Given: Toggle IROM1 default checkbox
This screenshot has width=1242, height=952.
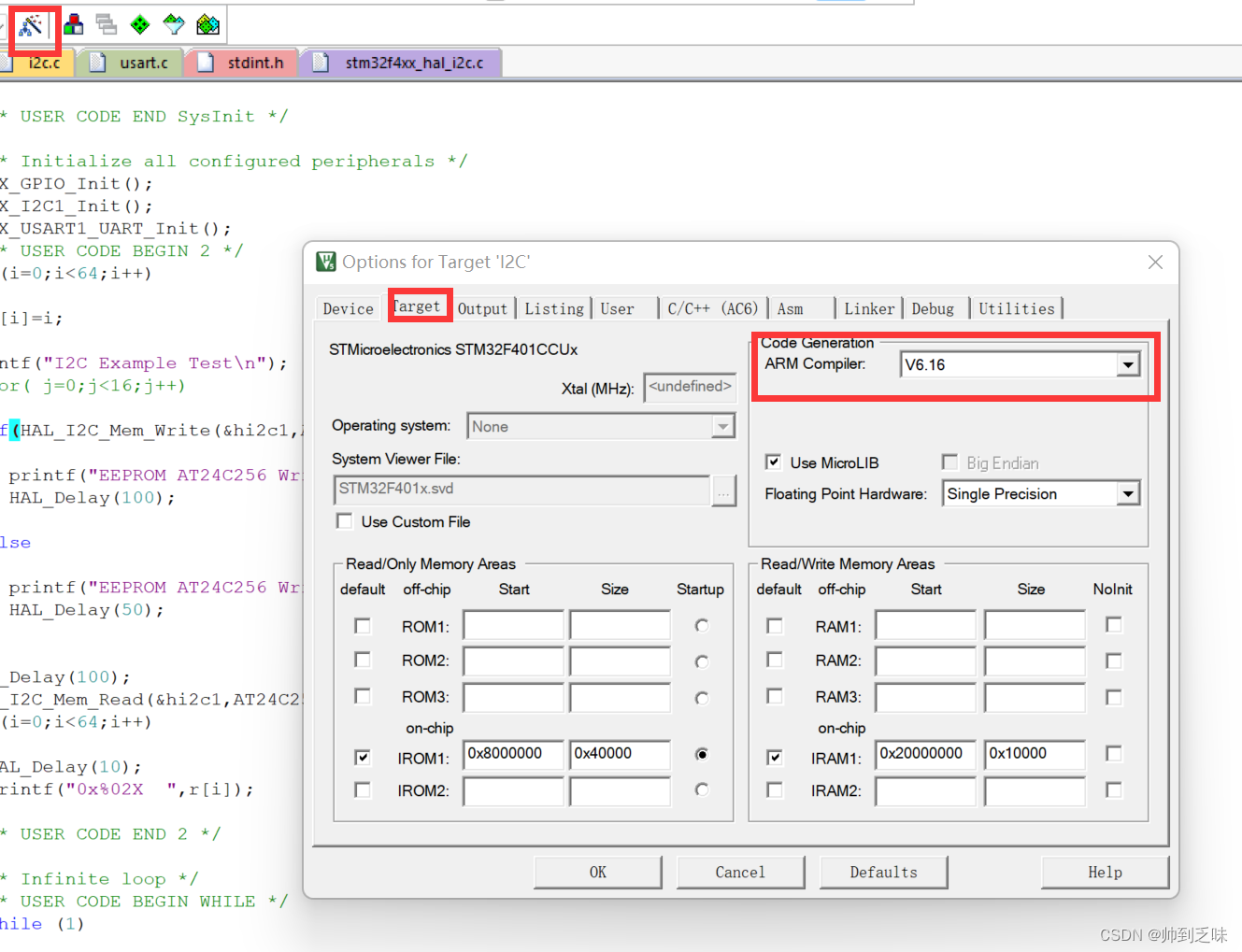Looking at the screenshot, I should point(363,757).
